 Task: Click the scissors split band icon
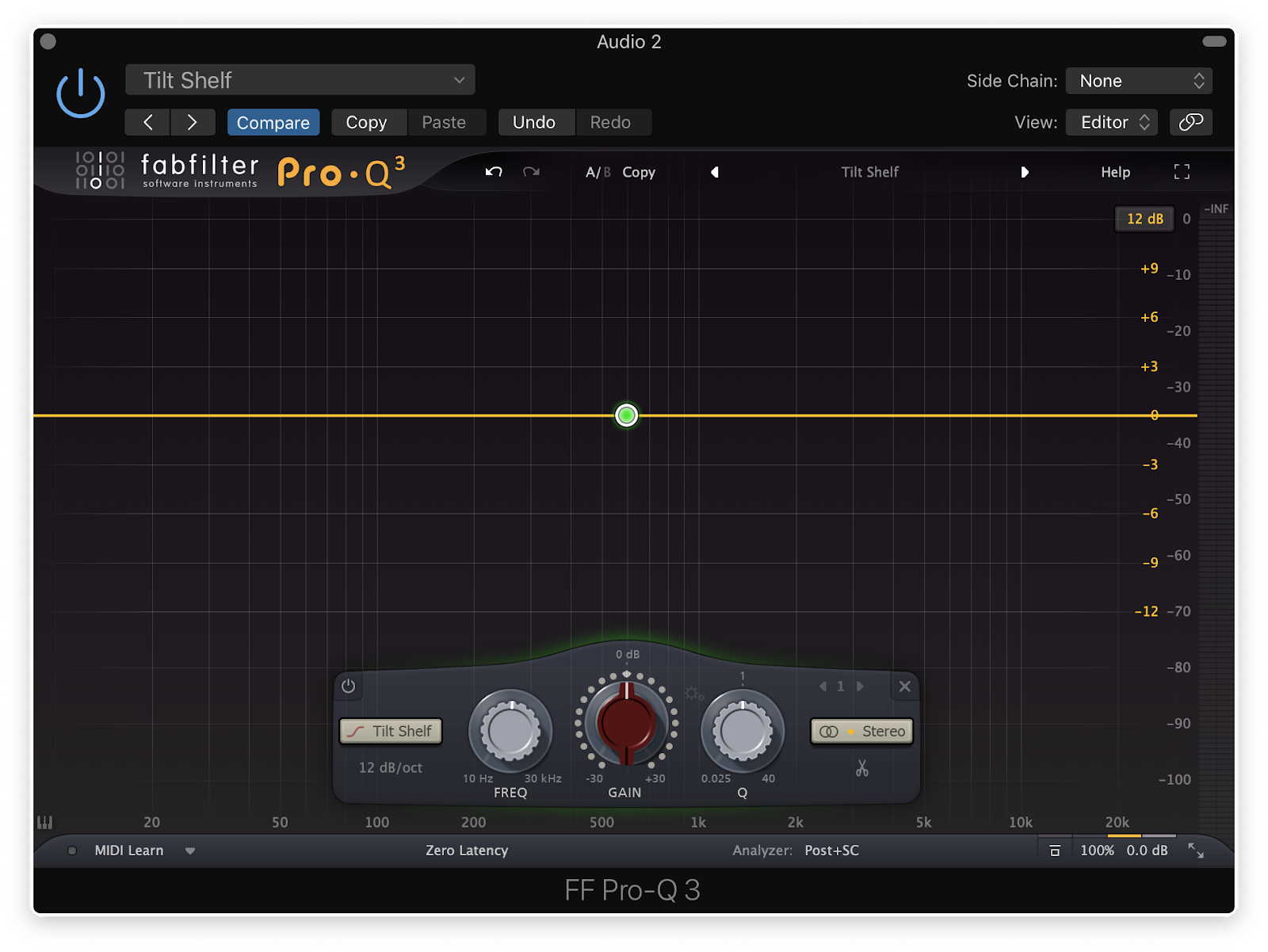(x=862, y=768)
